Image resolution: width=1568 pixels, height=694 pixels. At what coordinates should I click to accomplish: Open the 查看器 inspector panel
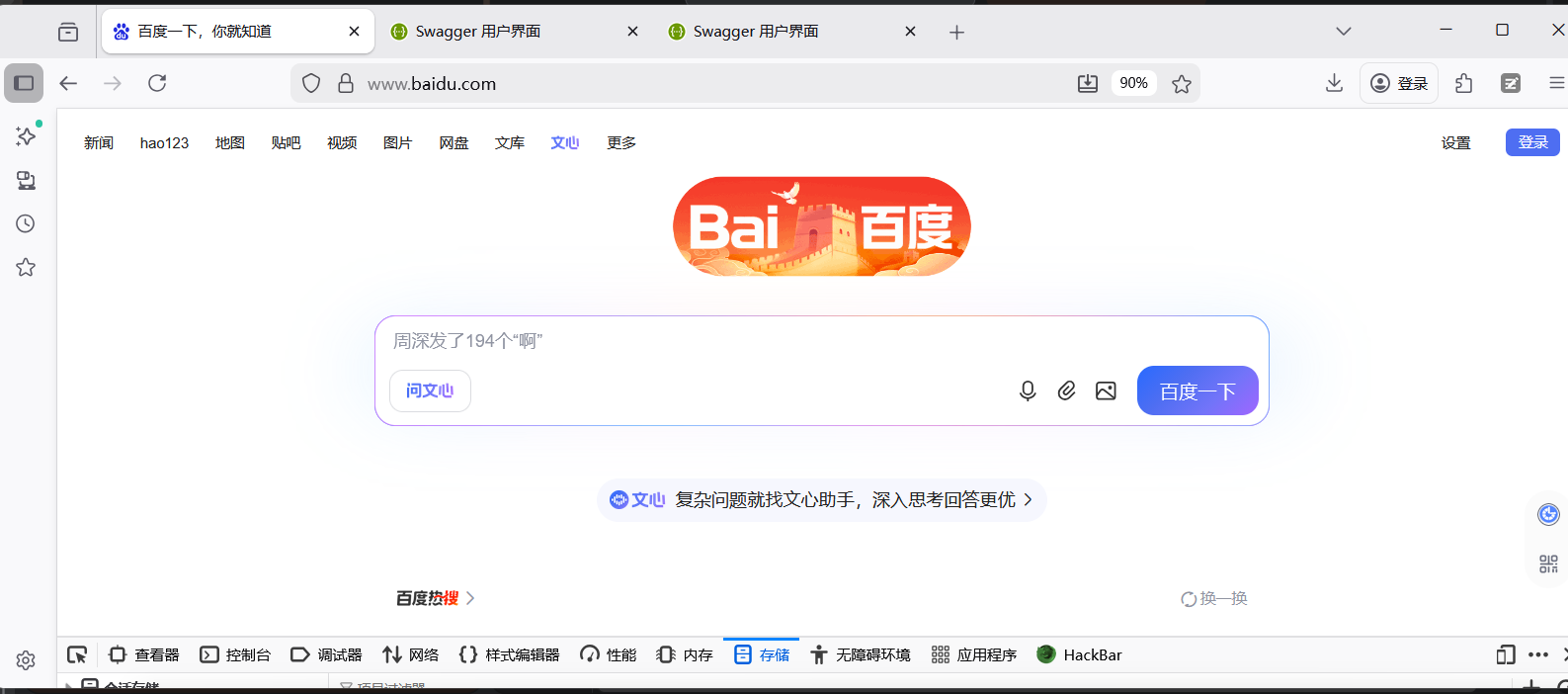pyautogui.click(x=144, y=654)
